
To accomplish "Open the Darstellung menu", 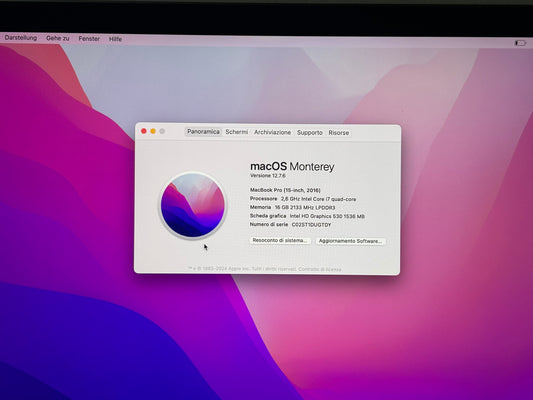I will [21, 38].
